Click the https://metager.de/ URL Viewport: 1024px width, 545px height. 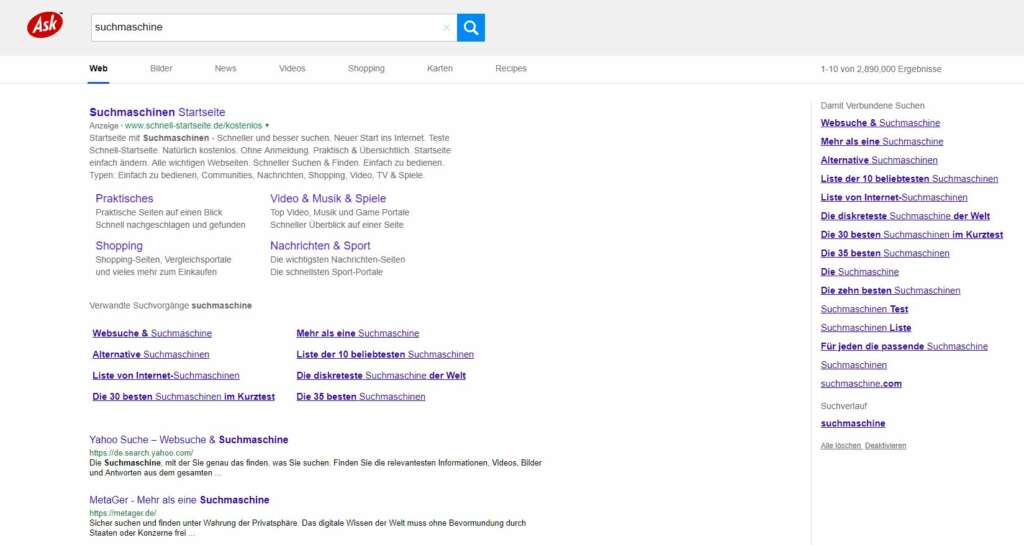pyautogui.click(x=123, y=513)
